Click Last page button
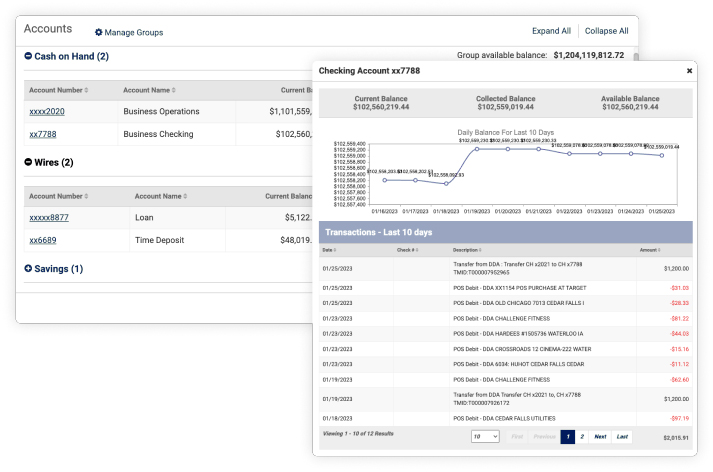The width and height of the screenshot is (713, 472). click(622, 437)
